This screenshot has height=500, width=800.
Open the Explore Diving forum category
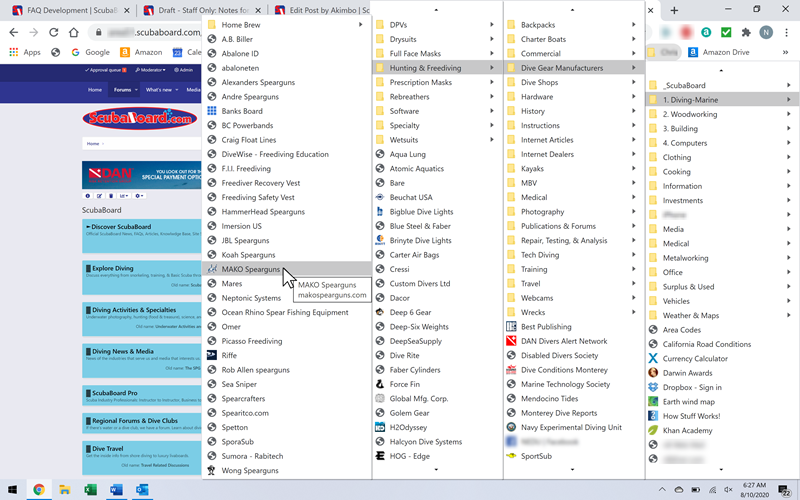(x=113, y=268)
